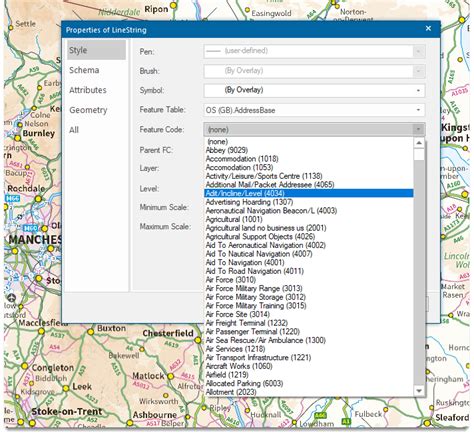Open the Schema tab
The width and height of the screenshot is (474, 436).
[x=84, y=70]
